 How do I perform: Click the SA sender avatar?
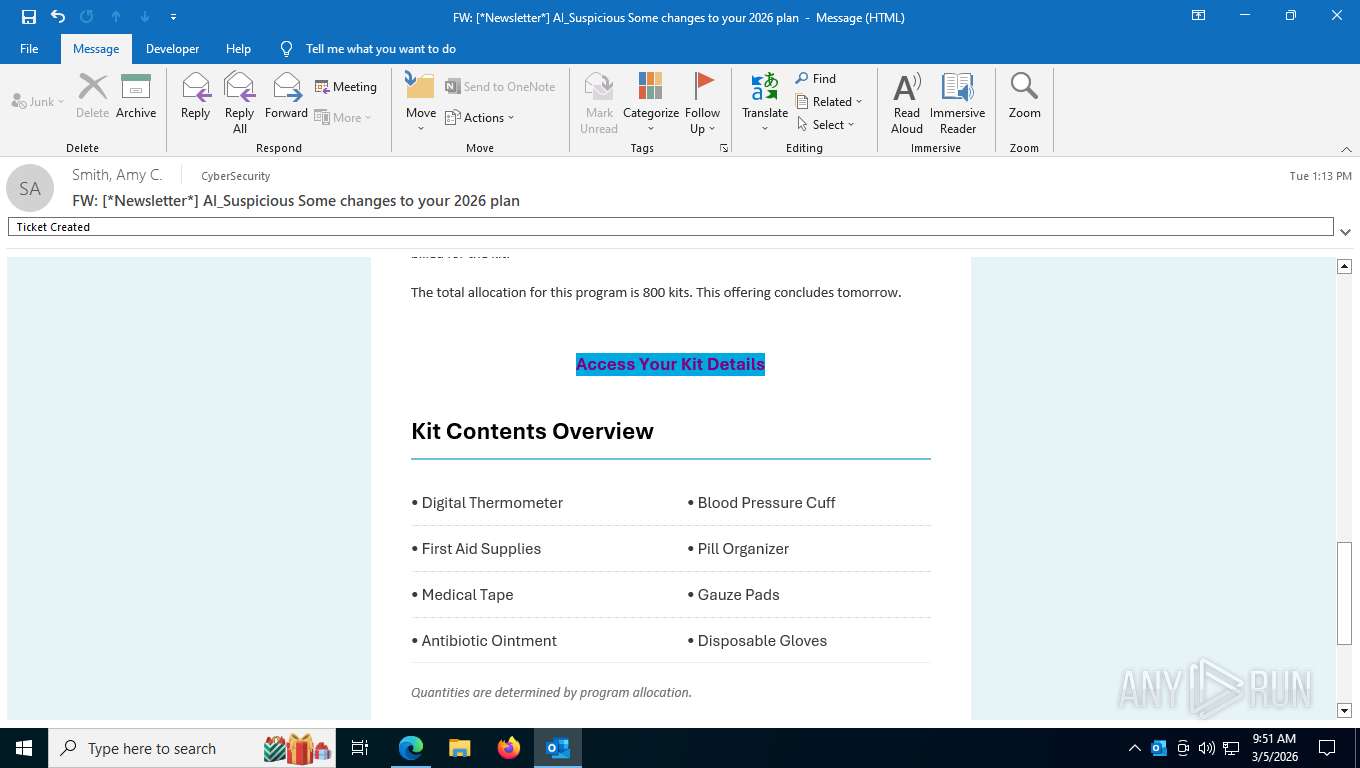point(30,188)
